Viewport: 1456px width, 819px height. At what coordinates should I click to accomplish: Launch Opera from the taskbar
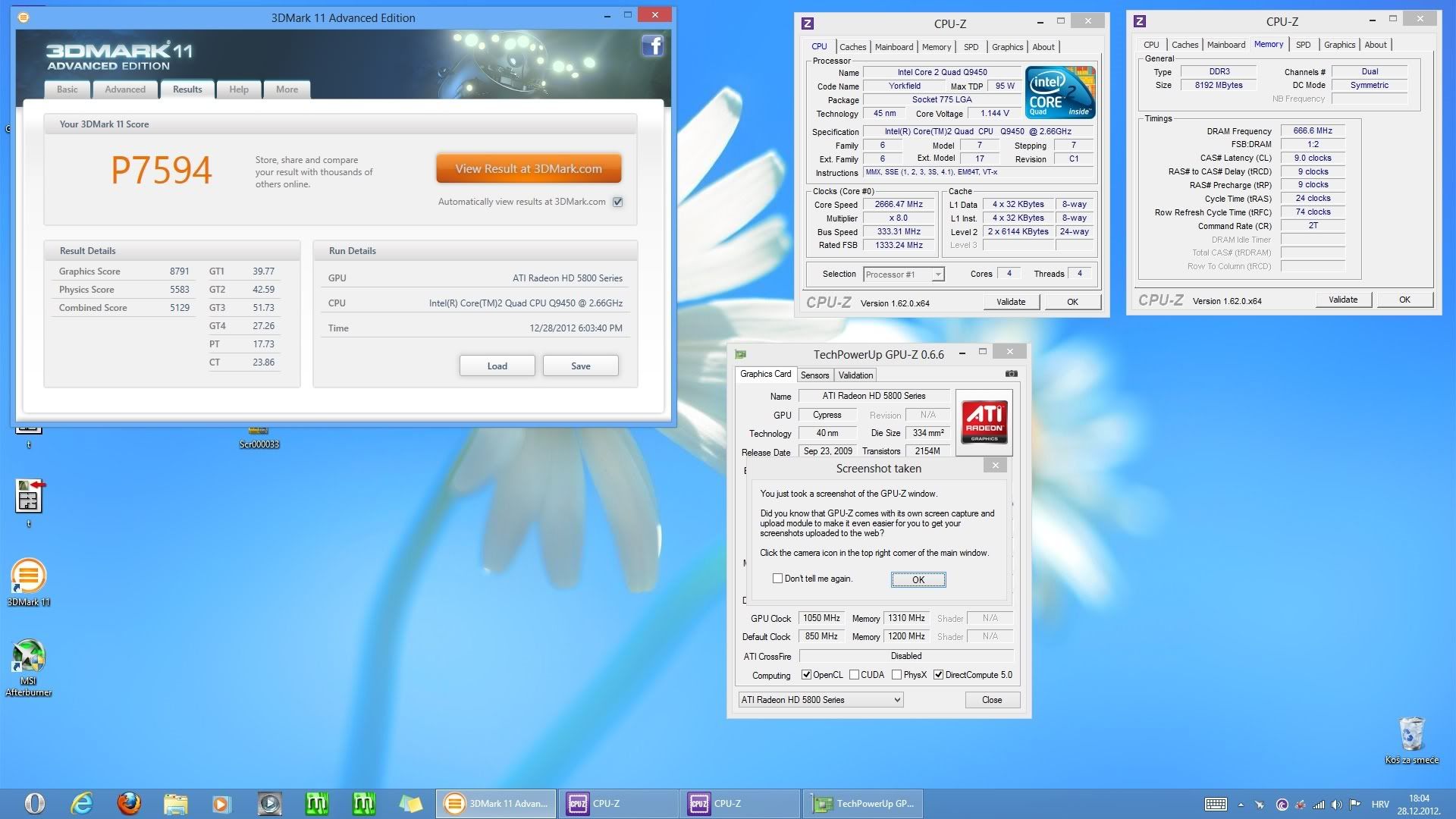point(35,803)
